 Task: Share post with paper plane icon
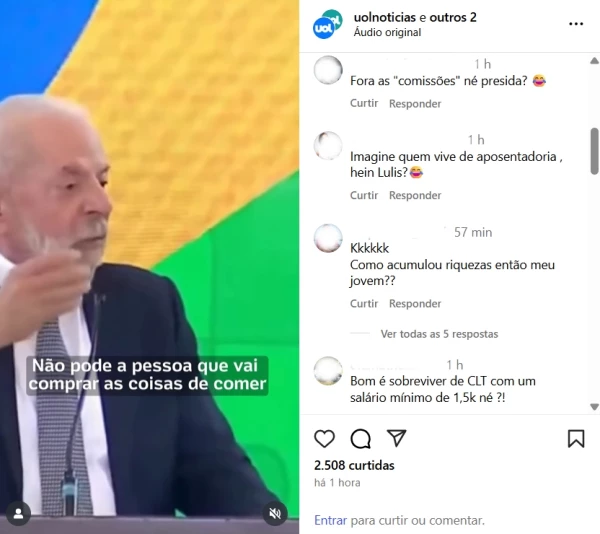396,438
